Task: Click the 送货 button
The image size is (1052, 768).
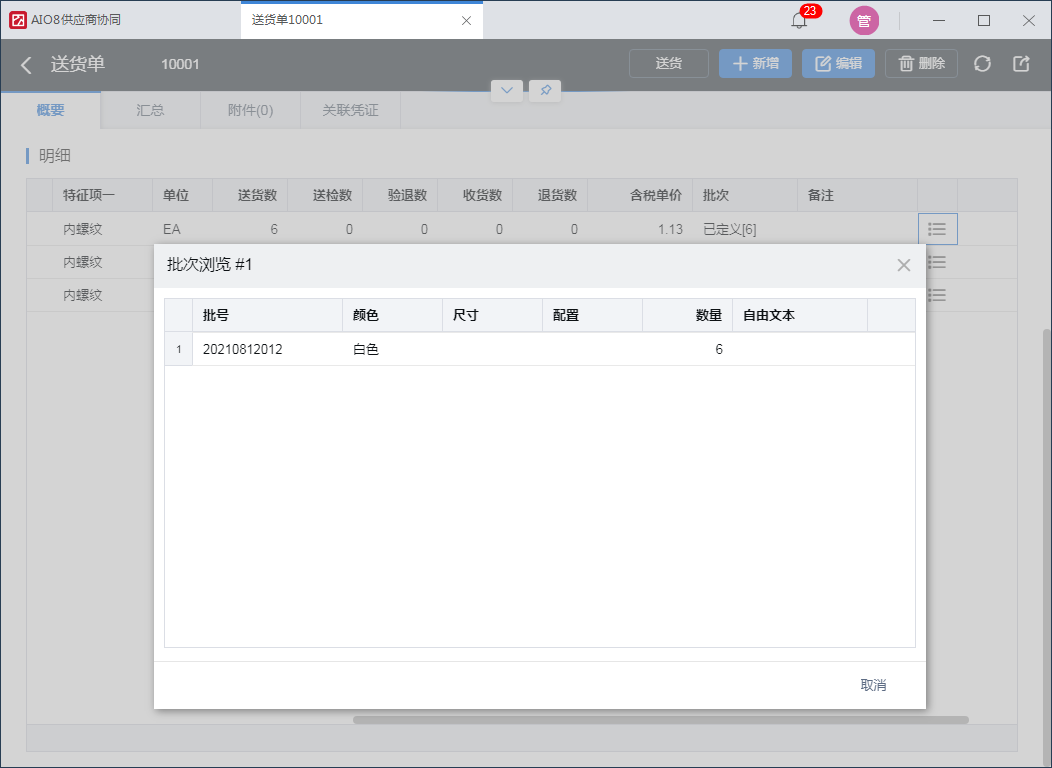Action: pyautogui.click(x=669, y=64)
